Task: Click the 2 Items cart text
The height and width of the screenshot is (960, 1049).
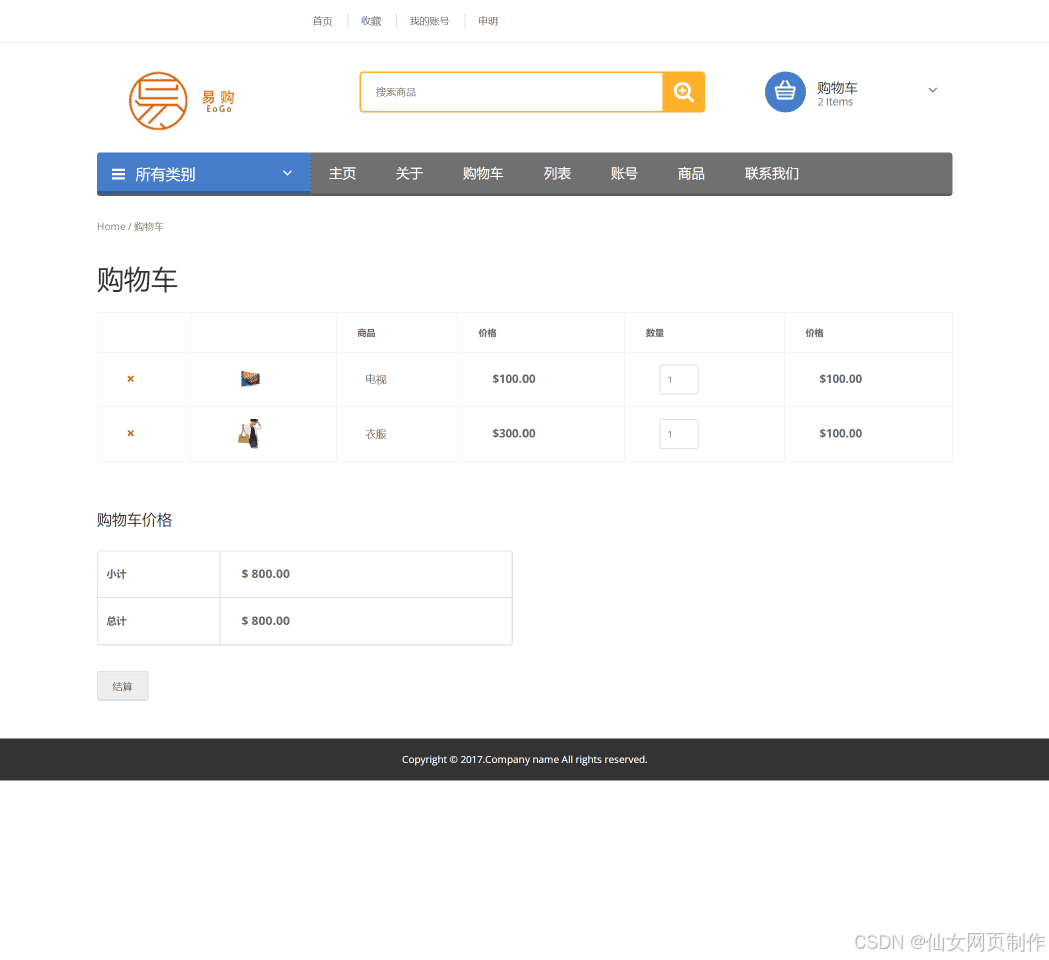Action: coord(835,102)
